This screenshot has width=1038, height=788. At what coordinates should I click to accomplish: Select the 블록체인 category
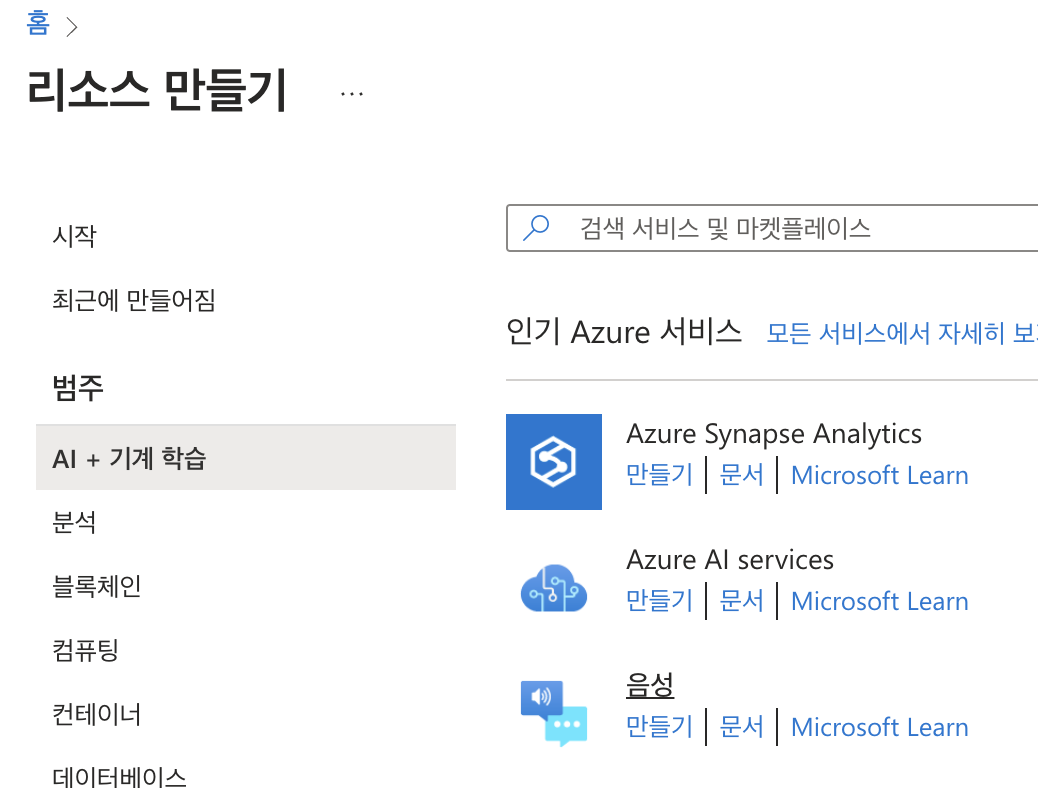(97, 586)
